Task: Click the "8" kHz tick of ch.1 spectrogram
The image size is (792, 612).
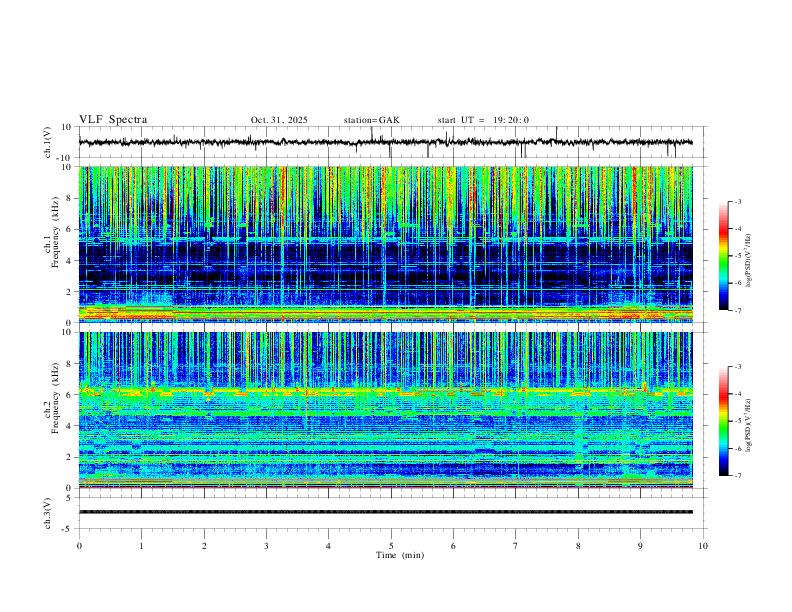Action: pyautogui.click(x=70, y=198)
